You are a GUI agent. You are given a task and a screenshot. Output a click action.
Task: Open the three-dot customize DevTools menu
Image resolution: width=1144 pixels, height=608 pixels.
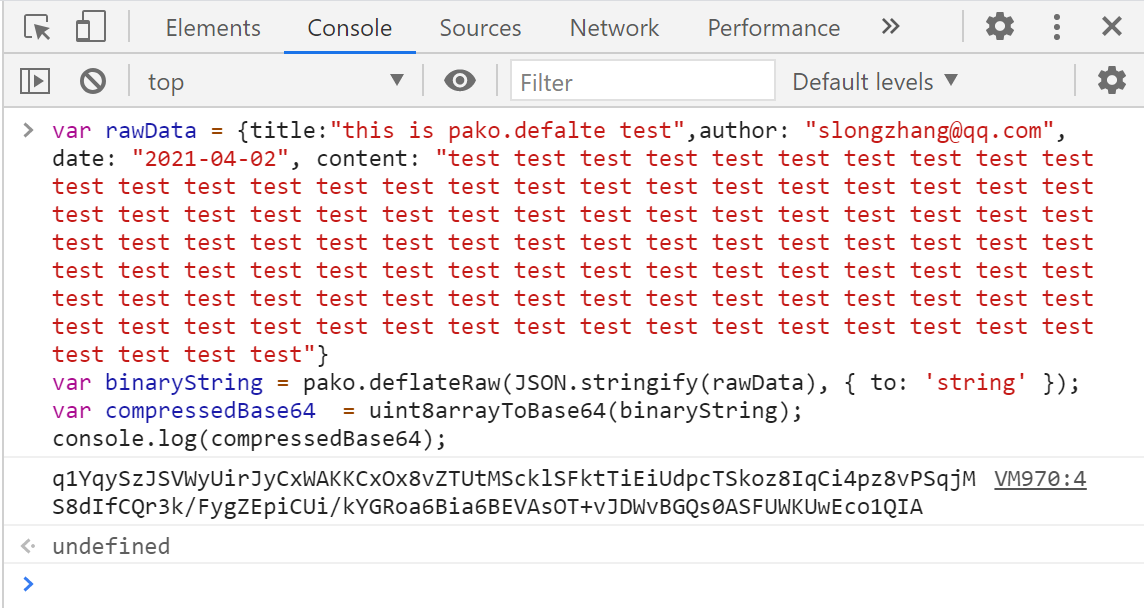pyautogui.click(x=1056, y=27)
